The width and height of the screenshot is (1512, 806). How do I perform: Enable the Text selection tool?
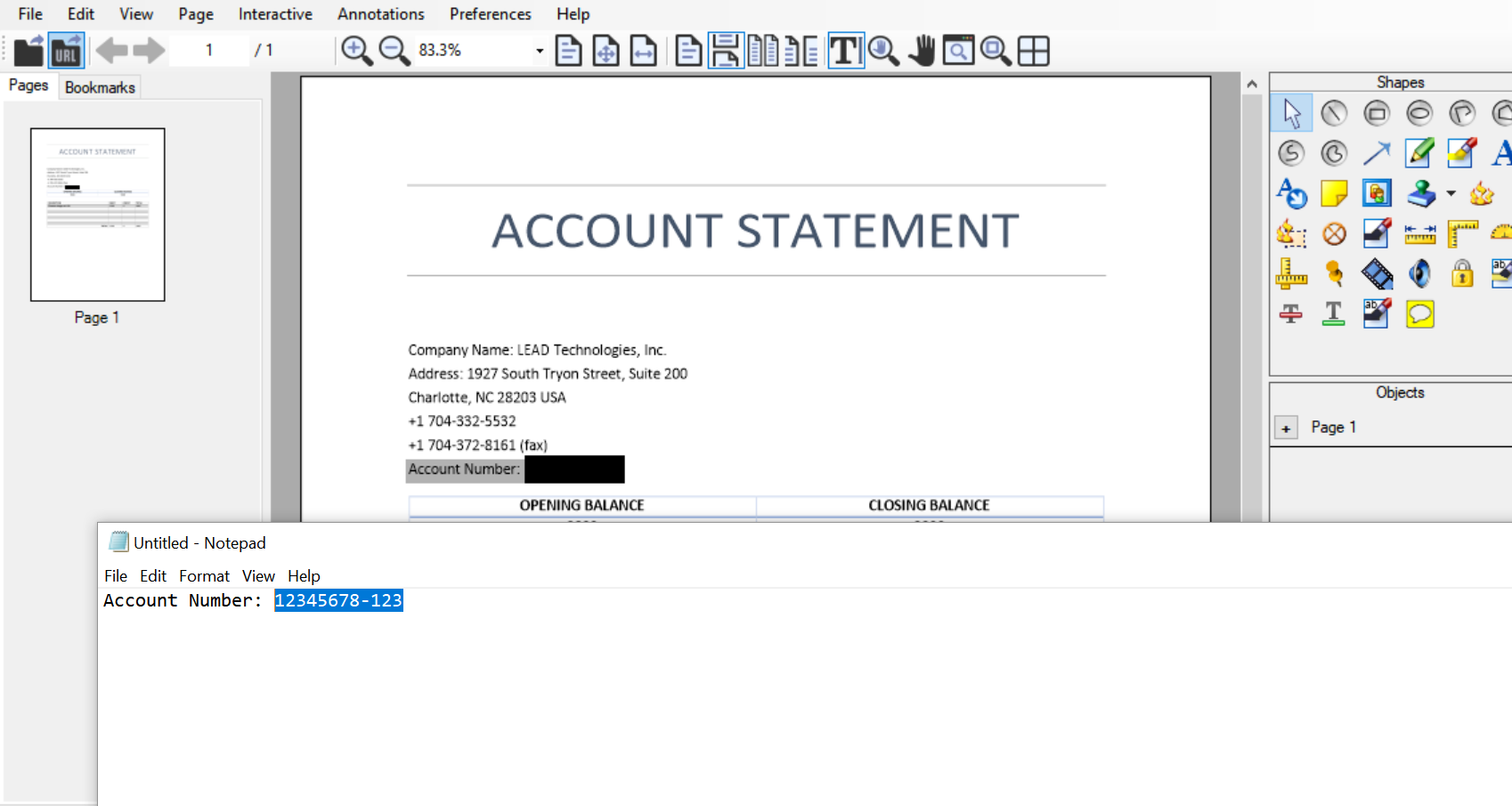pyautogui.click(x=845, y=51)
